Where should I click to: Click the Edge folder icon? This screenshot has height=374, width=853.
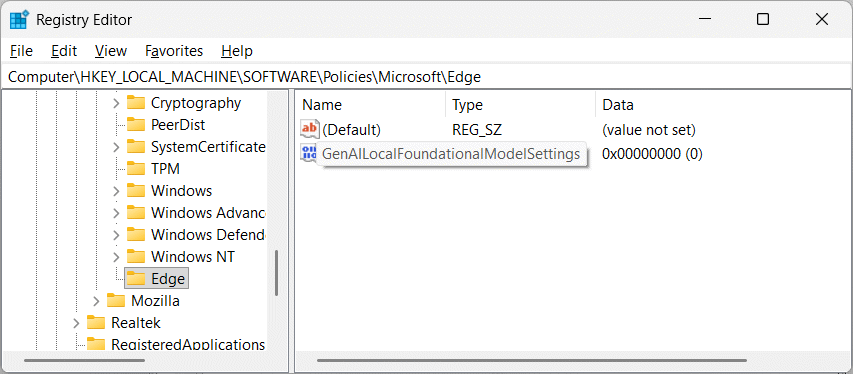click(x=135, y=279)
